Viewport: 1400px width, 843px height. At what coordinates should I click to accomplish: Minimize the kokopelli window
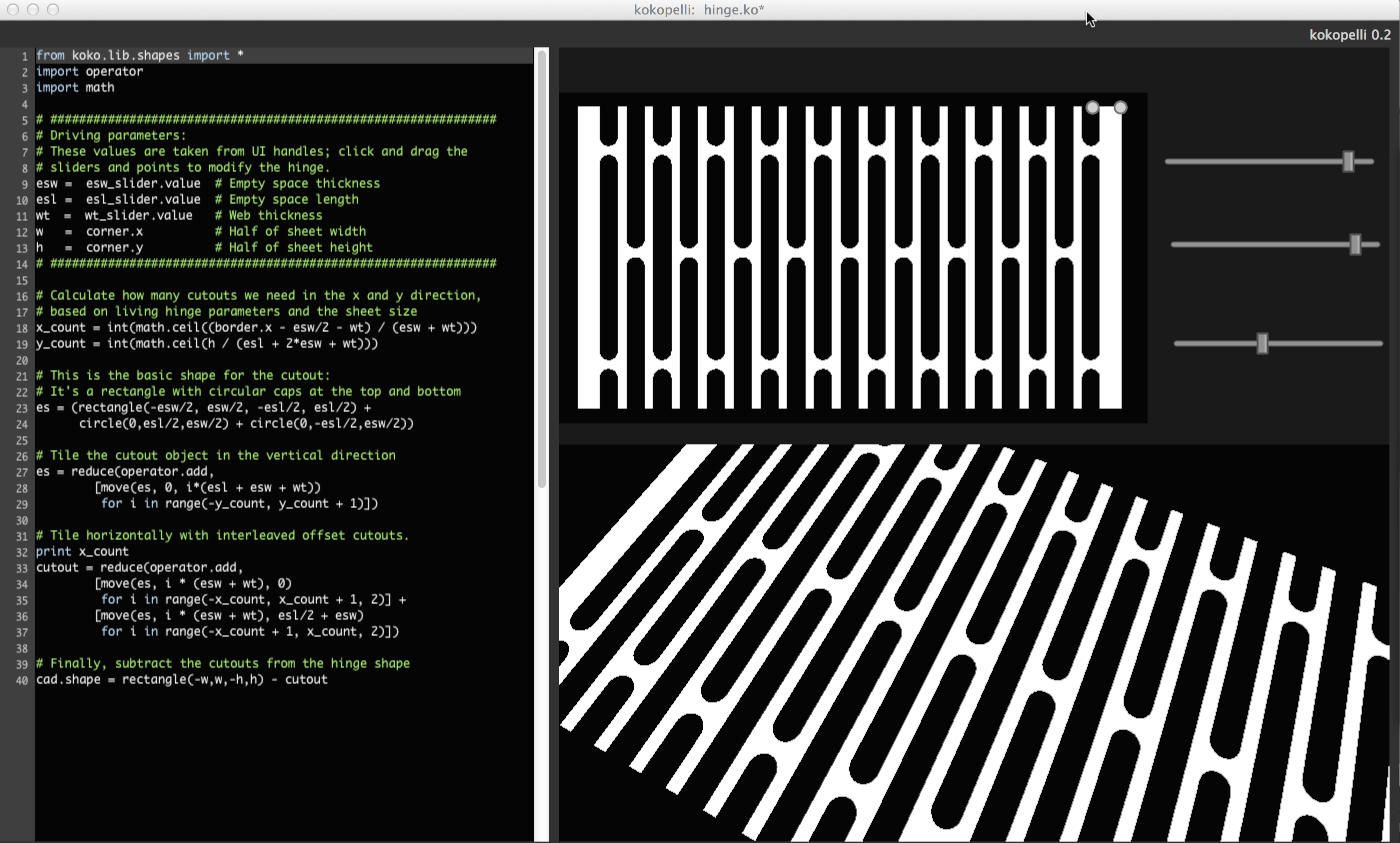[x=33, y=9]
